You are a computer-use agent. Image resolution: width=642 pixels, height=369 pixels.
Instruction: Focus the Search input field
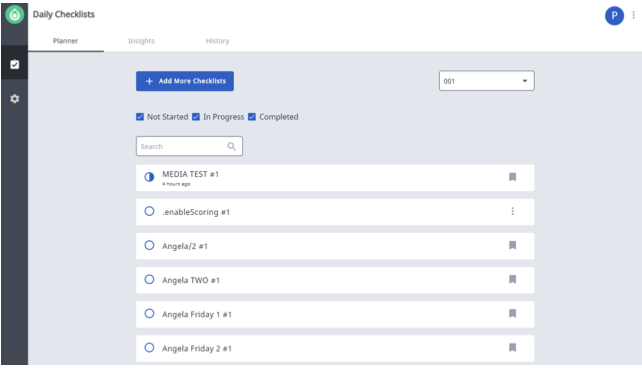click(x=189, y=146)
